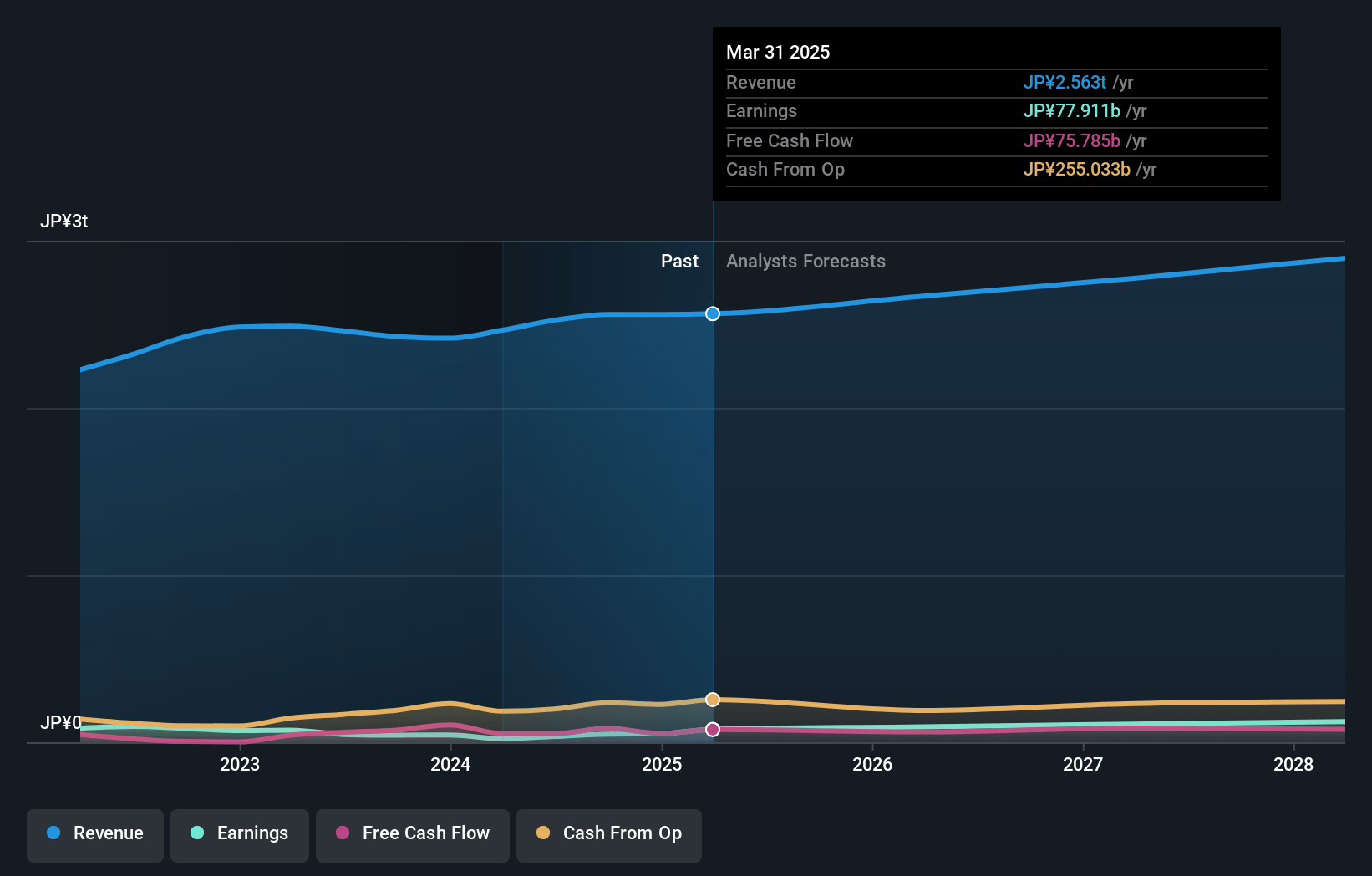1372x876 pixels.
Task: Click the Past section label
Action: [x=679, y=262]
